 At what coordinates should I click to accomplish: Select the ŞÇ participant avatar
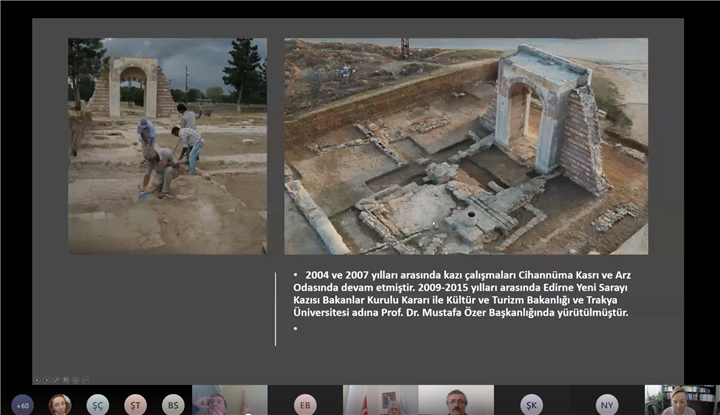pos(98,405)
